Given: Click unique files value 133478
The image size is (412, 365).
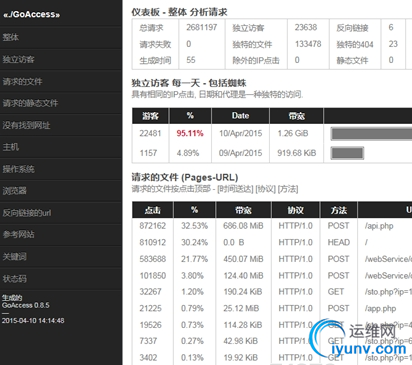Looking at the screenshot, I should click(x=308, y=44).
